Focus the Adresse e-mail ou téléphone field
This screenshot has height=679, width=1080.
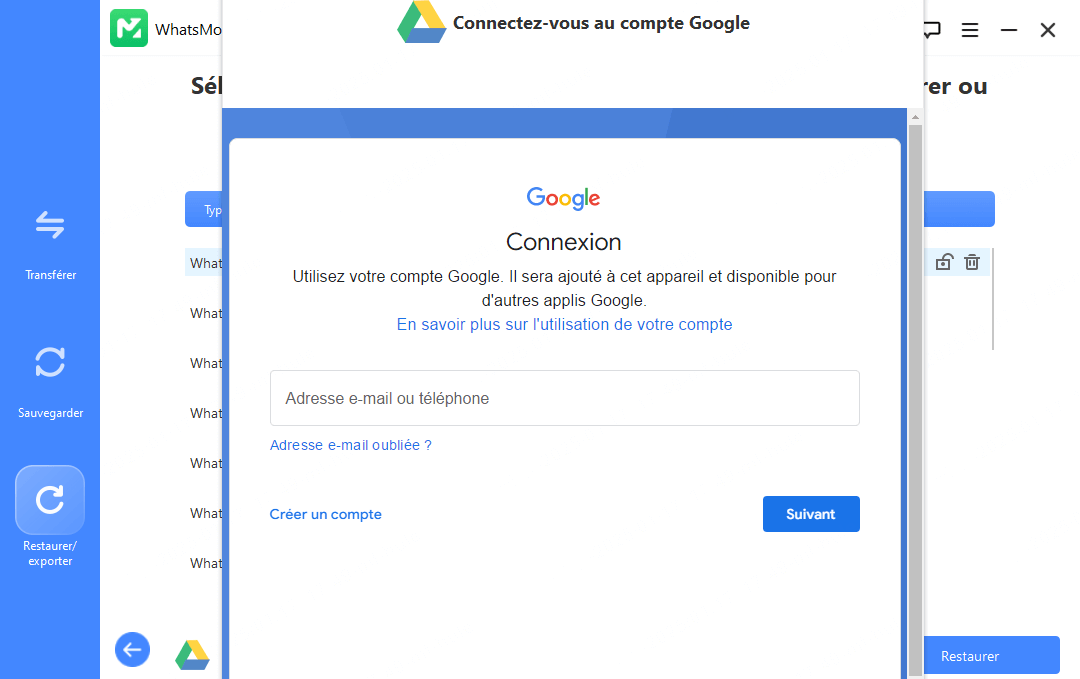[x=564, y=398]
